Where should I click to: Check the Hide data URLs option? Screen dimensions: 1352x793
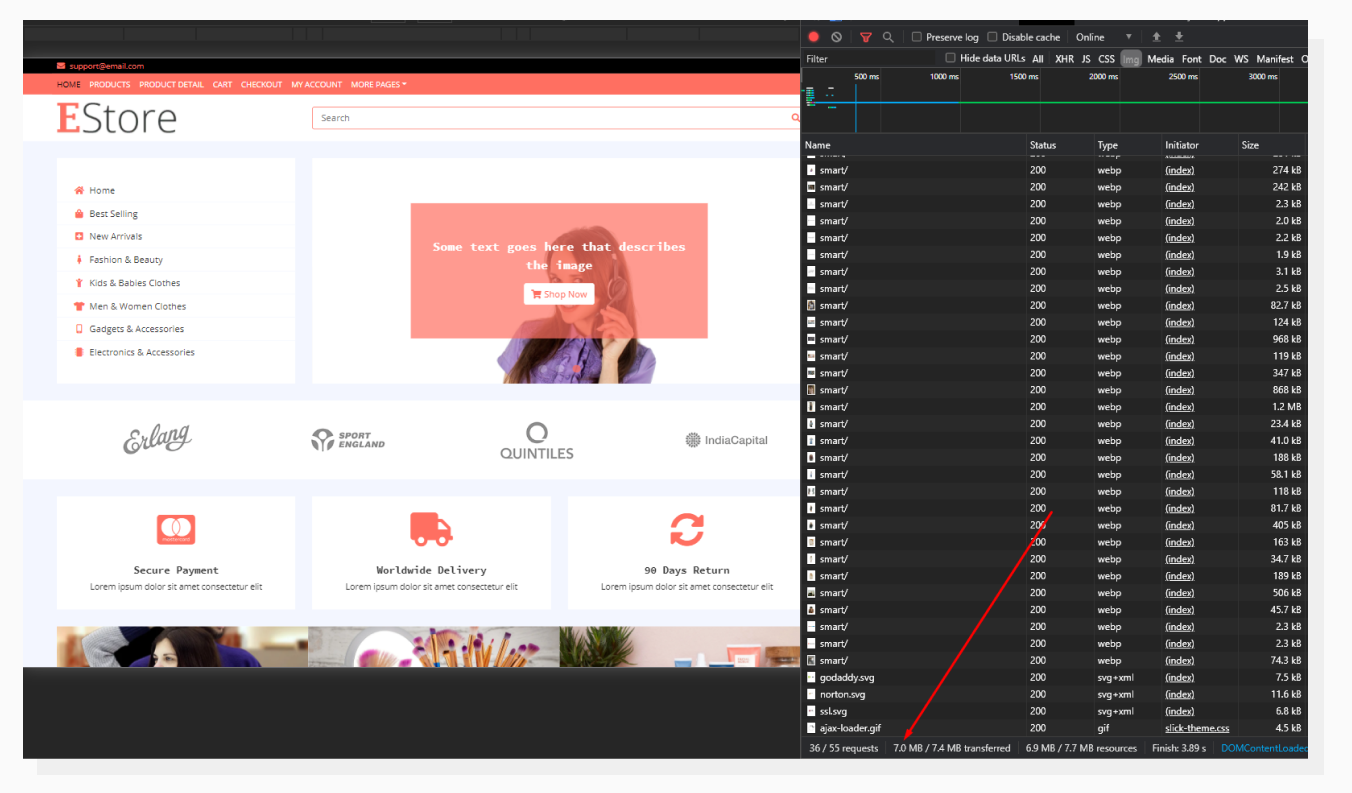[950, 57]
